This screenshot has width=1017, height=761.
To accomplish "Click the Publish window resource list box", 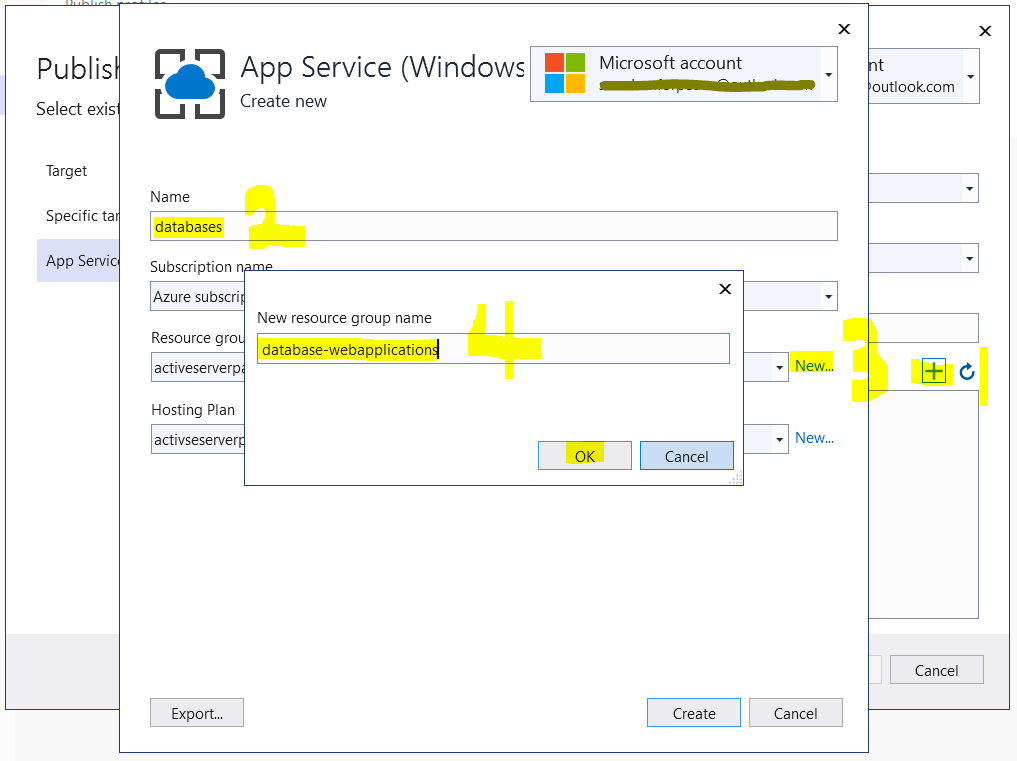I will (x=924, y=504).
